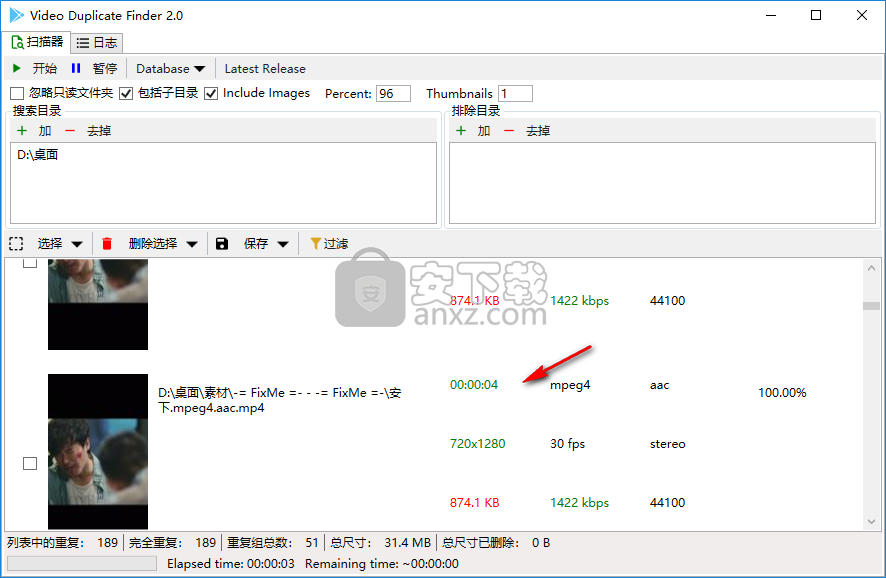Viewport: 886px width, 578px height.
Task: Click the 安下.mpeg4.aac.mp4 video thumbnail
Action: (98, 452)
